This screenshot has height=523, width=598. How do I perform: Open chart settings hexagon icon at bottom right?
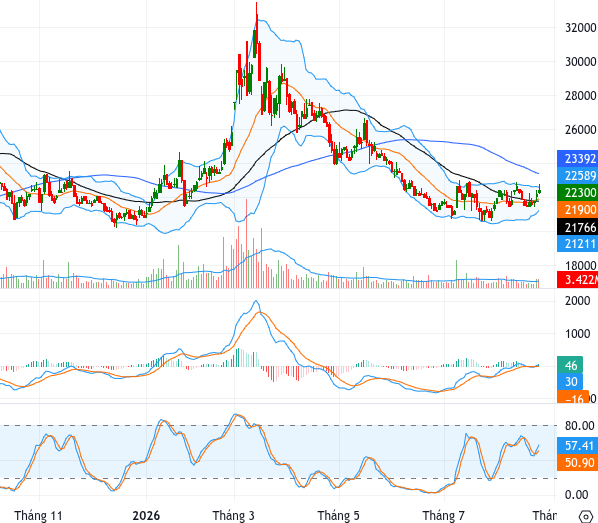point(585,517)
